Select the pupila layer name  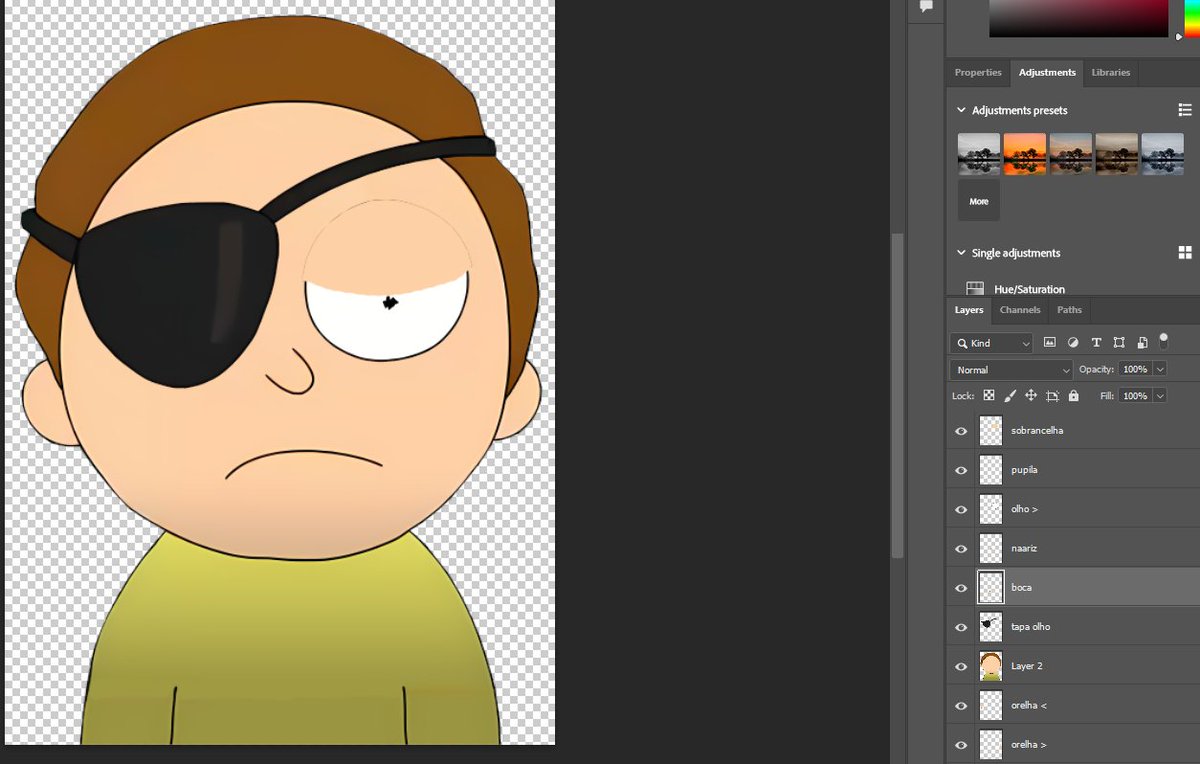coord(1025,470)
